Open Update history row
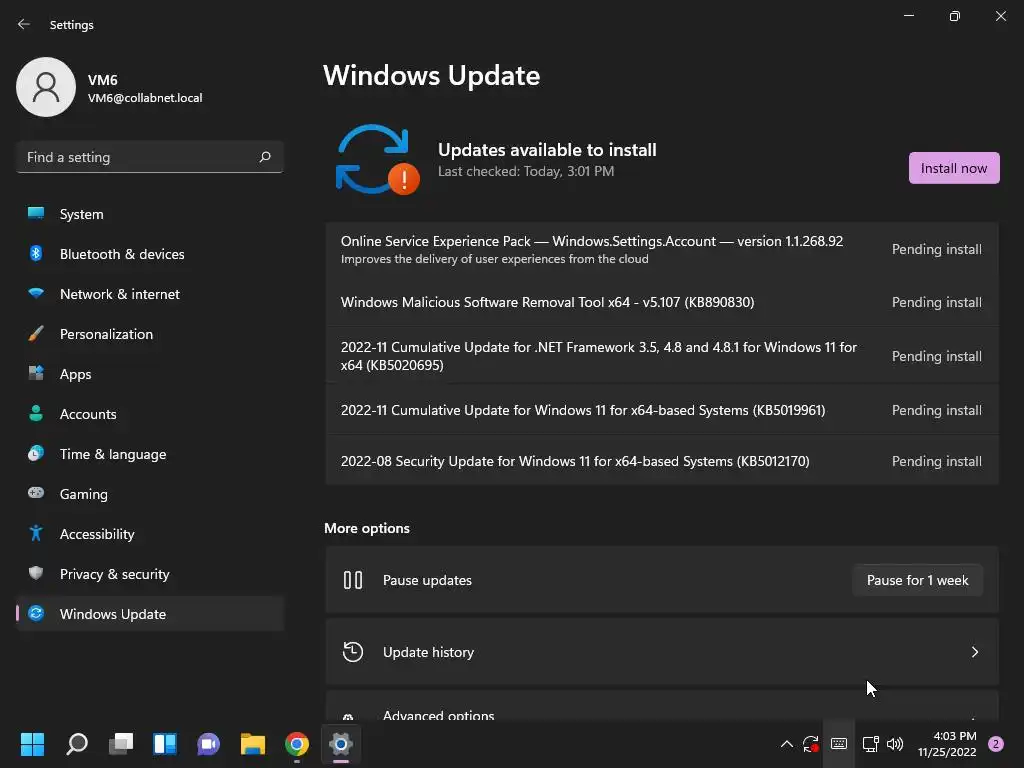The height and width of the screenshot is (768, 1024). tap(662, 652)
